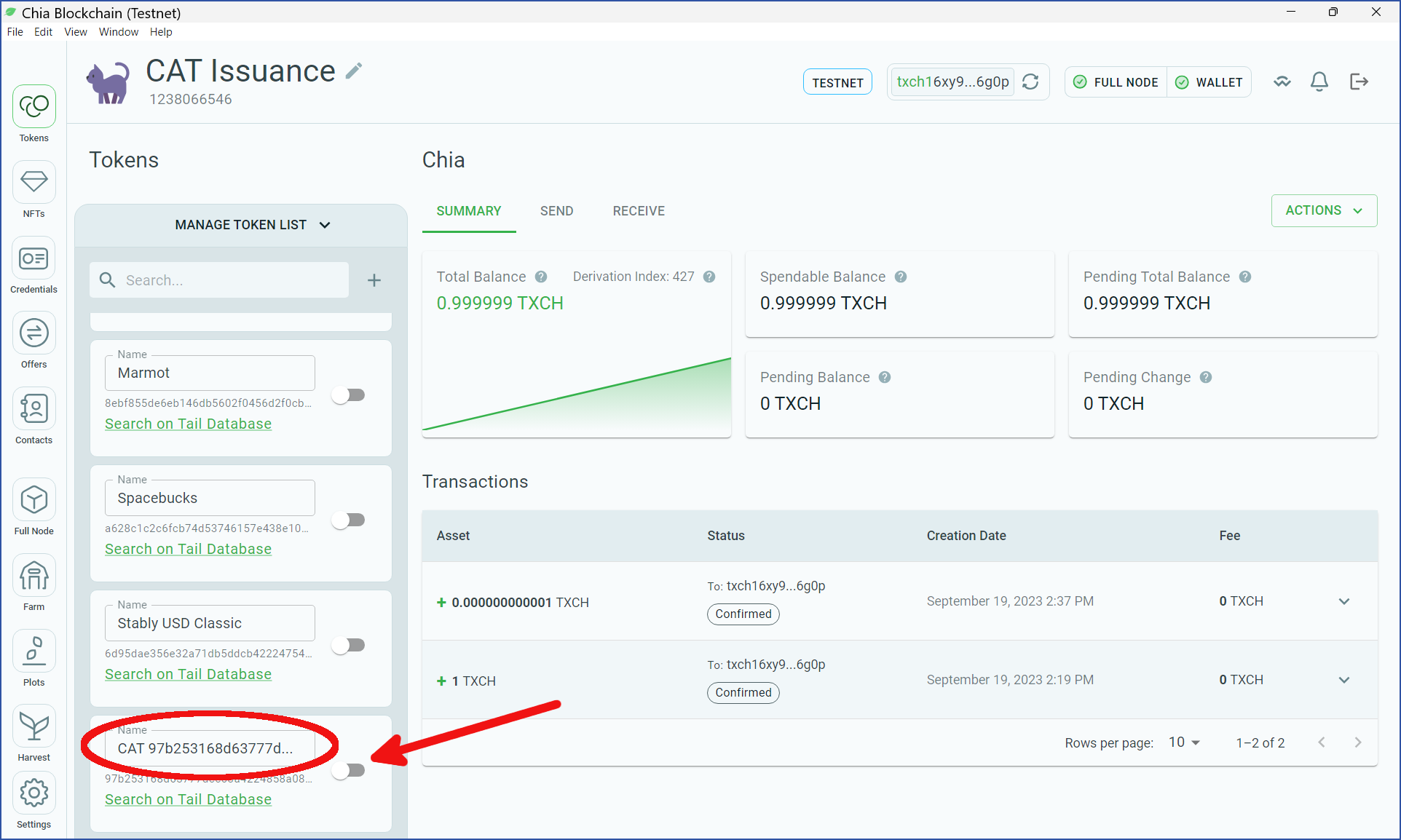Go to the next transactions page
The image size is (1401, 840).
[x=1358, y=742]
